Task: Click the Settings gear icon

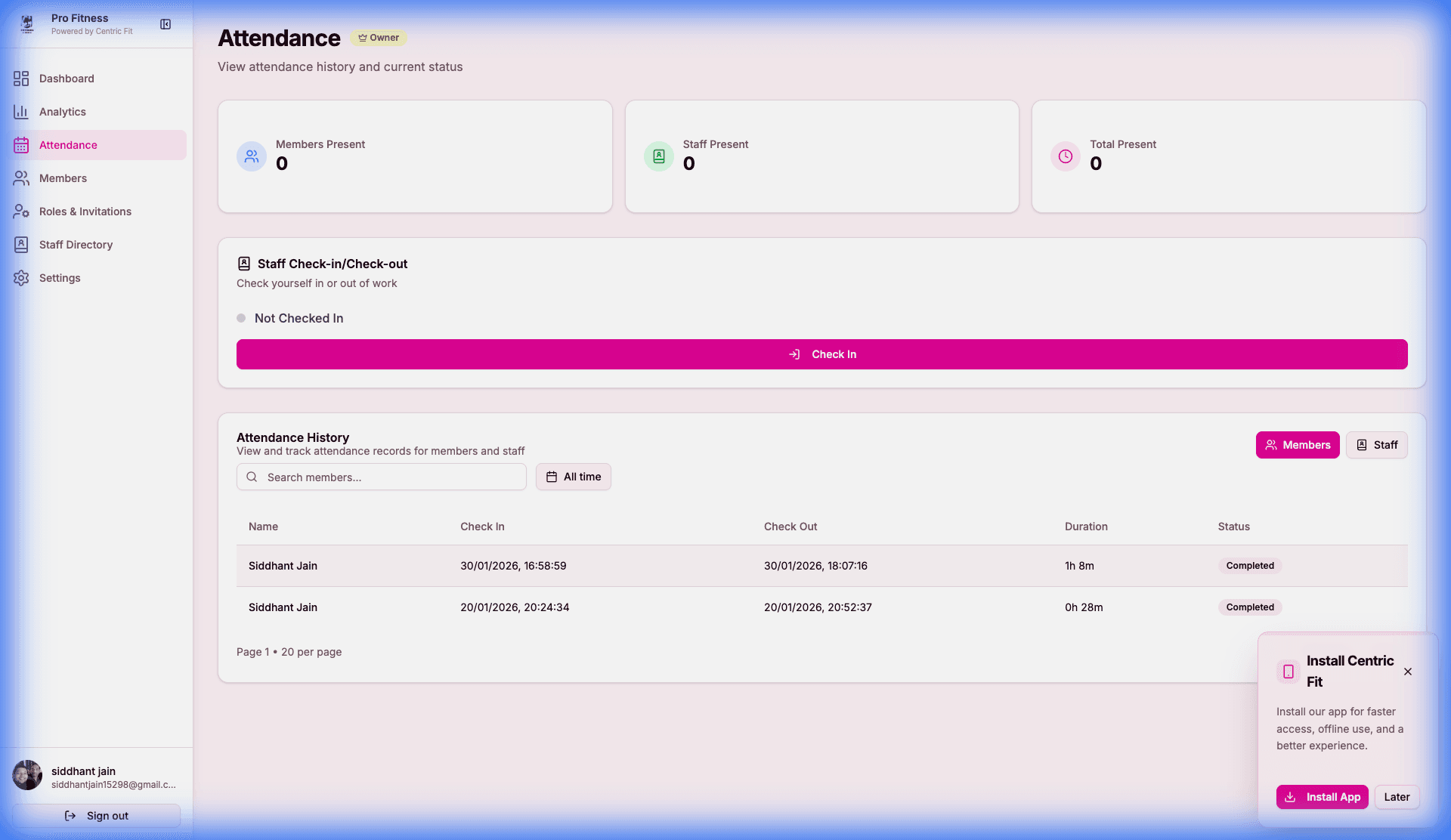Action: 20,278
